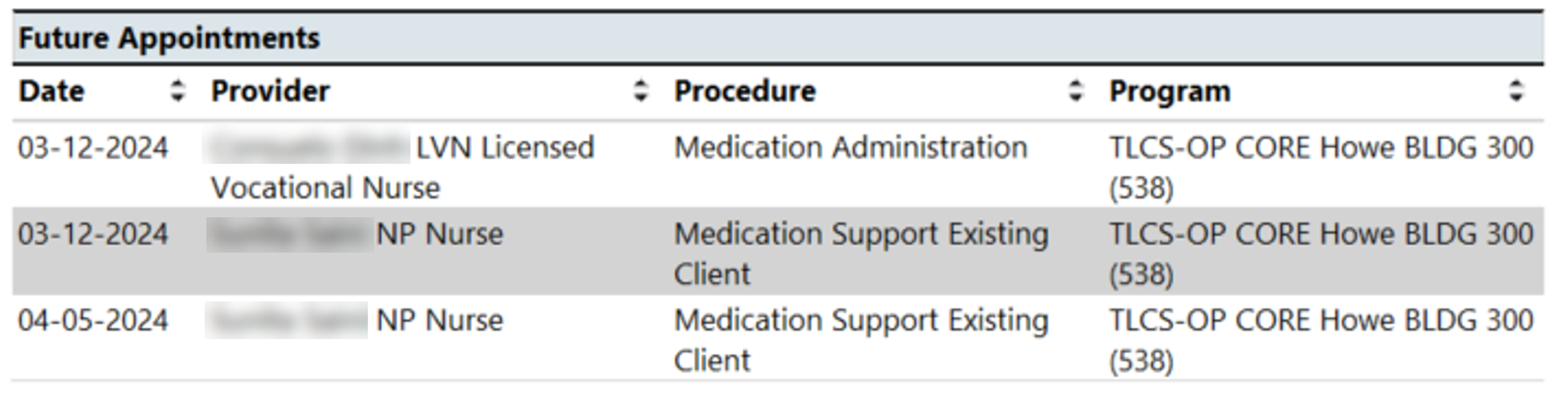Click the Program column sort icon
The width and height of the screenshot is (1568, 401).
click(1516, 91)
